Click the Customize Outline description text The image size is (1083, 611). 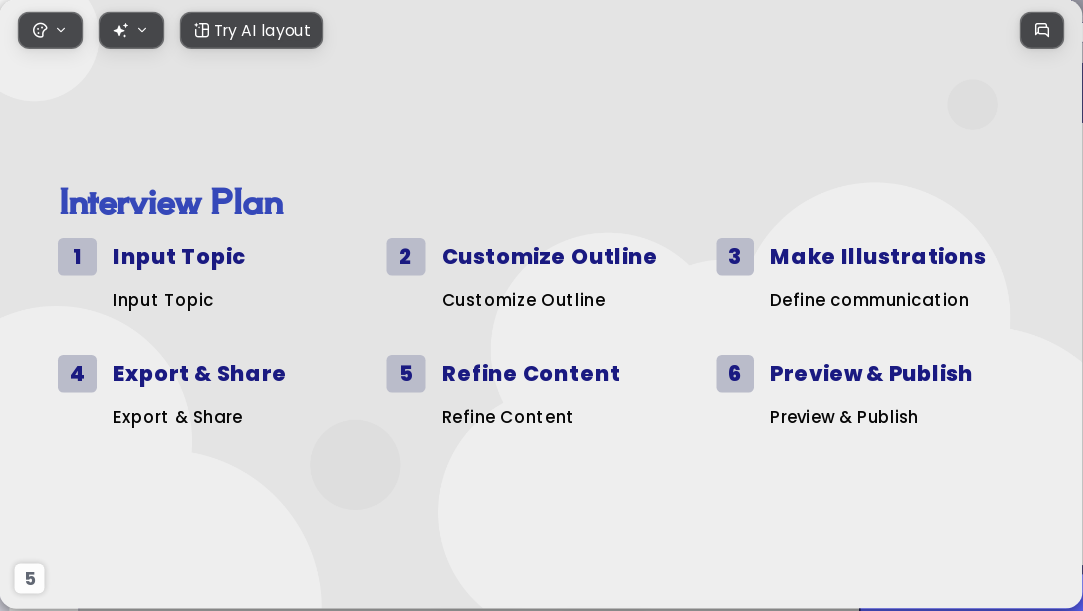point(524,300)
